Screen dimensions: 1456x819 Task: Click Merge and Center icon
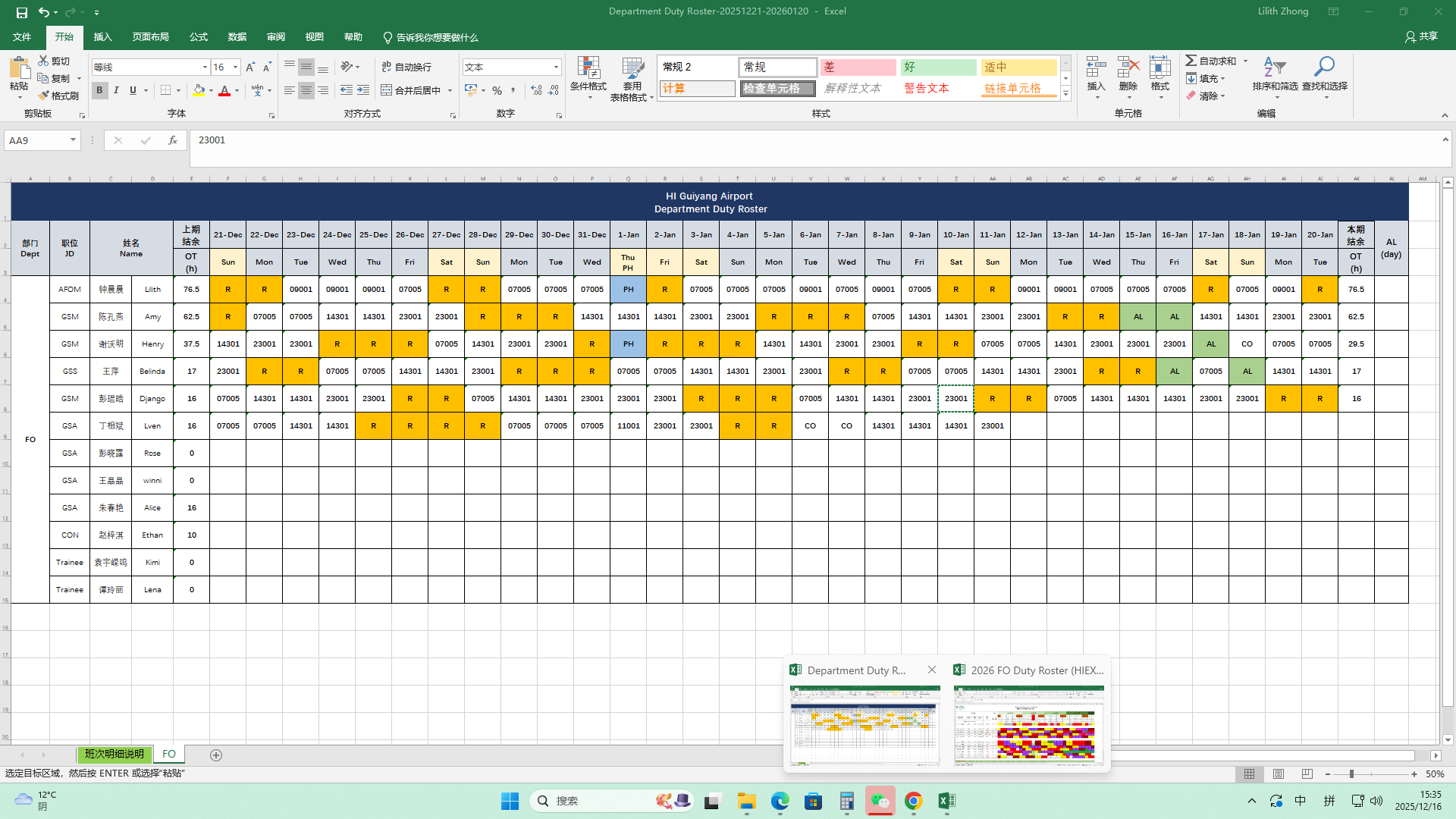pos(387,90)
